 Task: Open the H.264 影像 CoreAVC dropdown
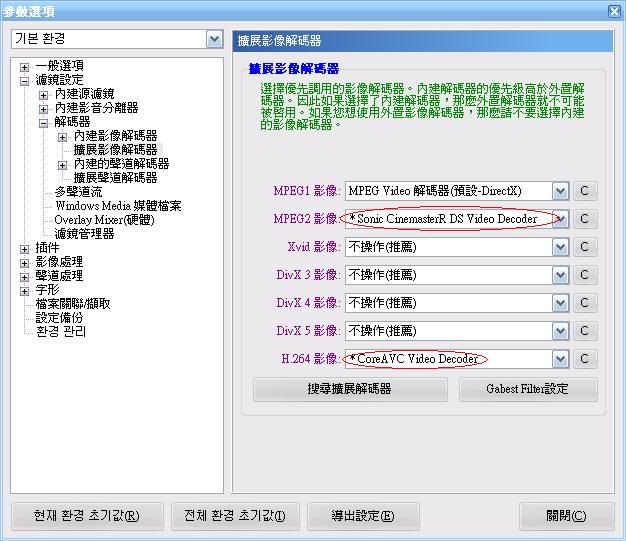pyautogui.click(x=560, y=359)
